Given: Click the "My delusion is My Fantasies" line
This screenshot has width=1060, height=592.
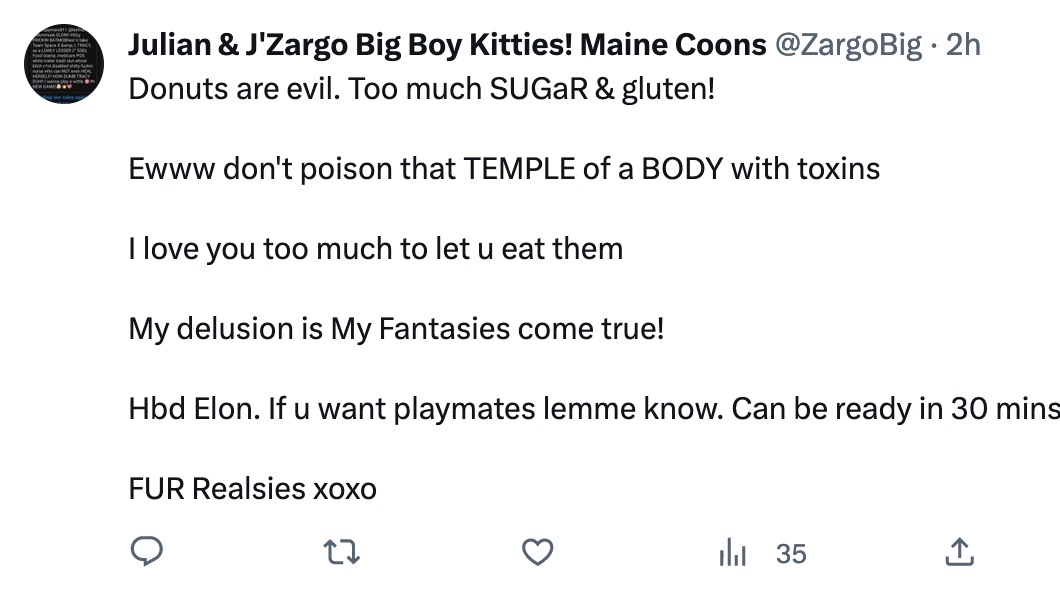Looking at the screenshot, I should 396,328.
